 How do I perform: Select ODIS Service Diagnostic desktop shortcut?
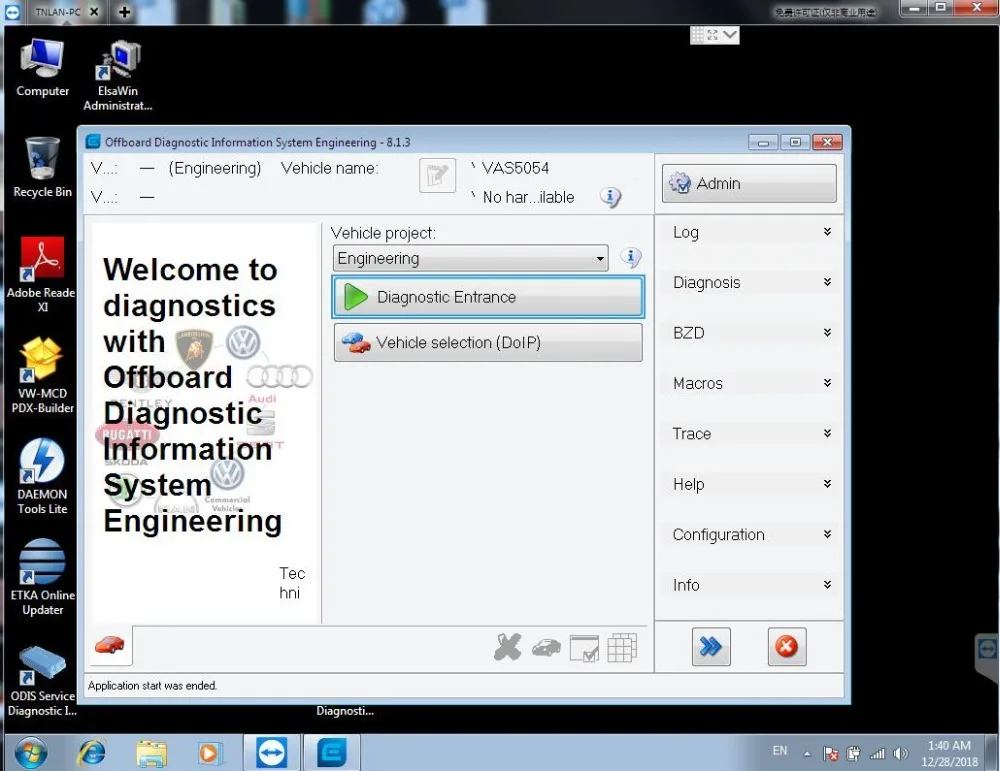(42, 680)
